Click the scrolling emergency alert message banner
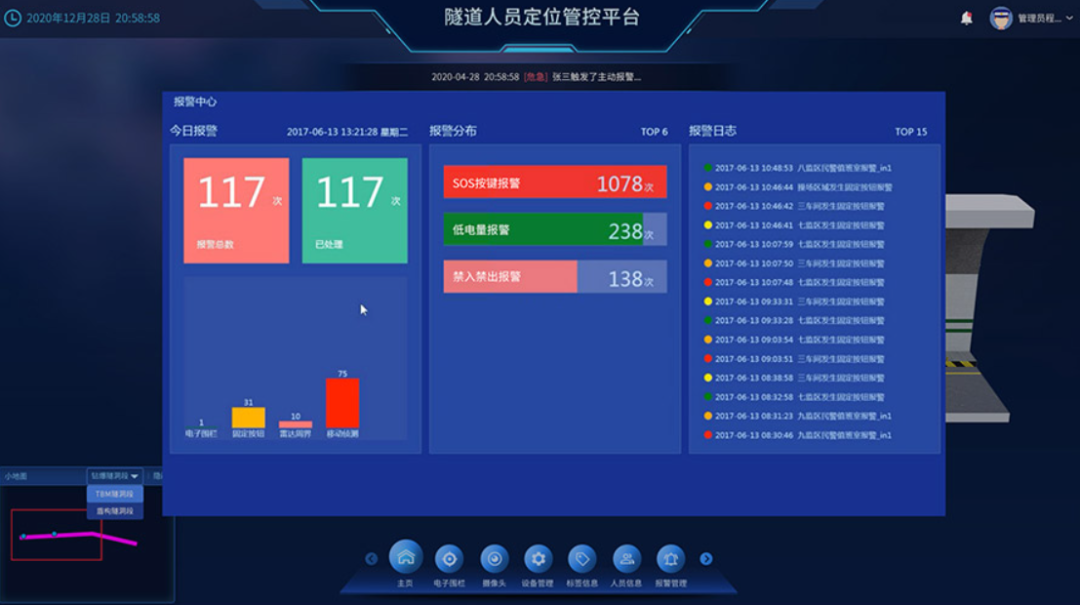 (536, 76)
